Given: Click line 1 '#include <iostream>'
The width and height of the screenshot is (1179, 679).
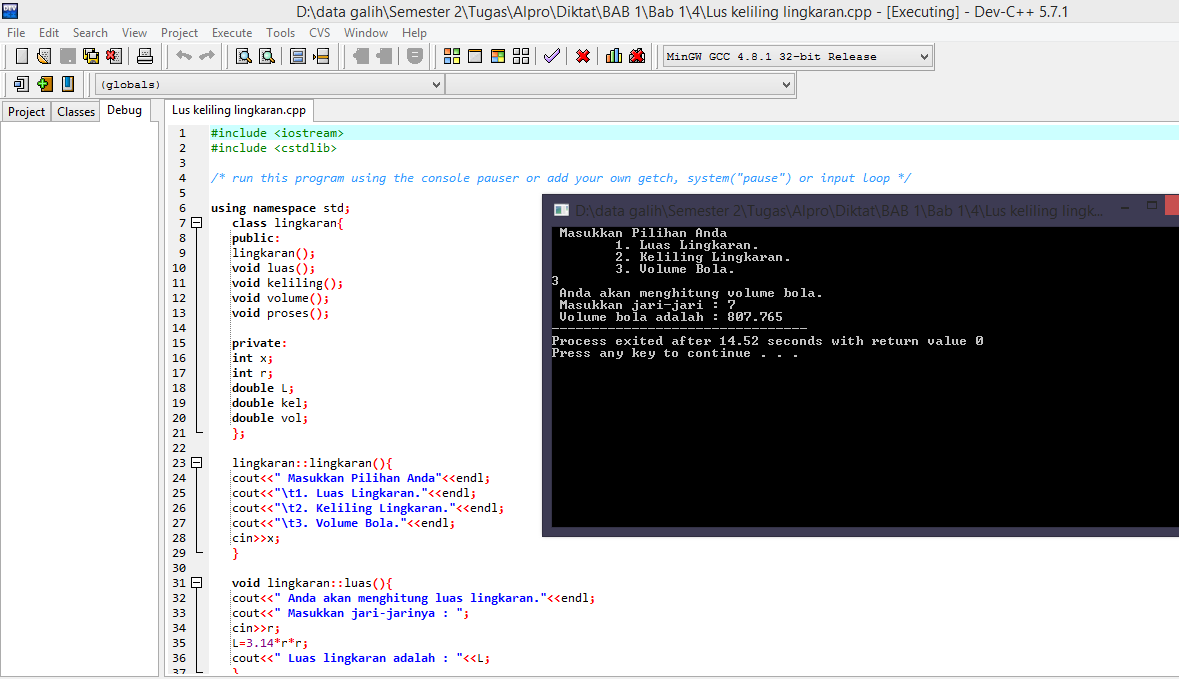Looking at the screenshot, I should [277, 133].
